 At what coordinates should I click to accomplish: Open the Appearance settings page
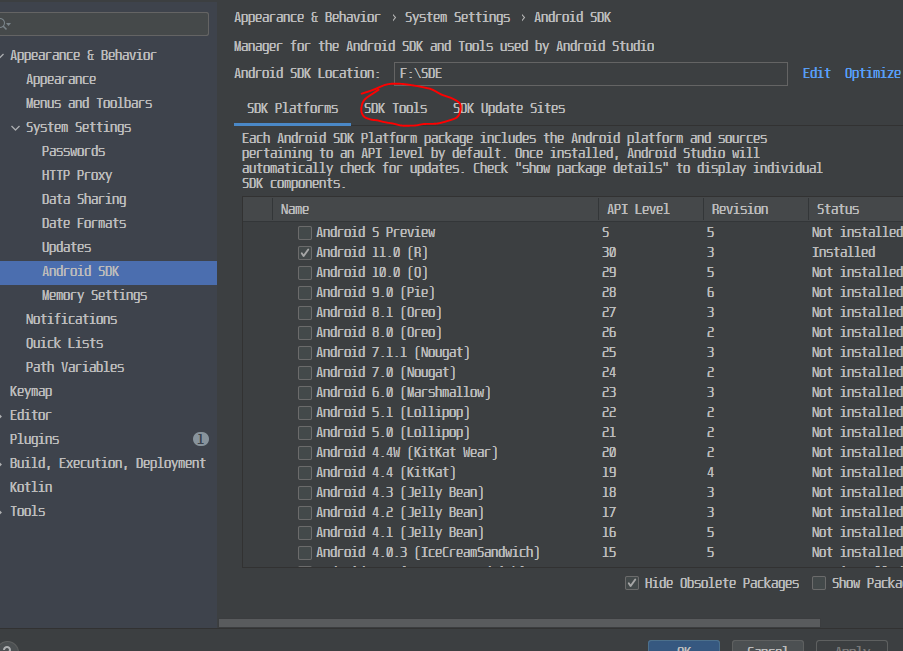[x=61, y=80]
